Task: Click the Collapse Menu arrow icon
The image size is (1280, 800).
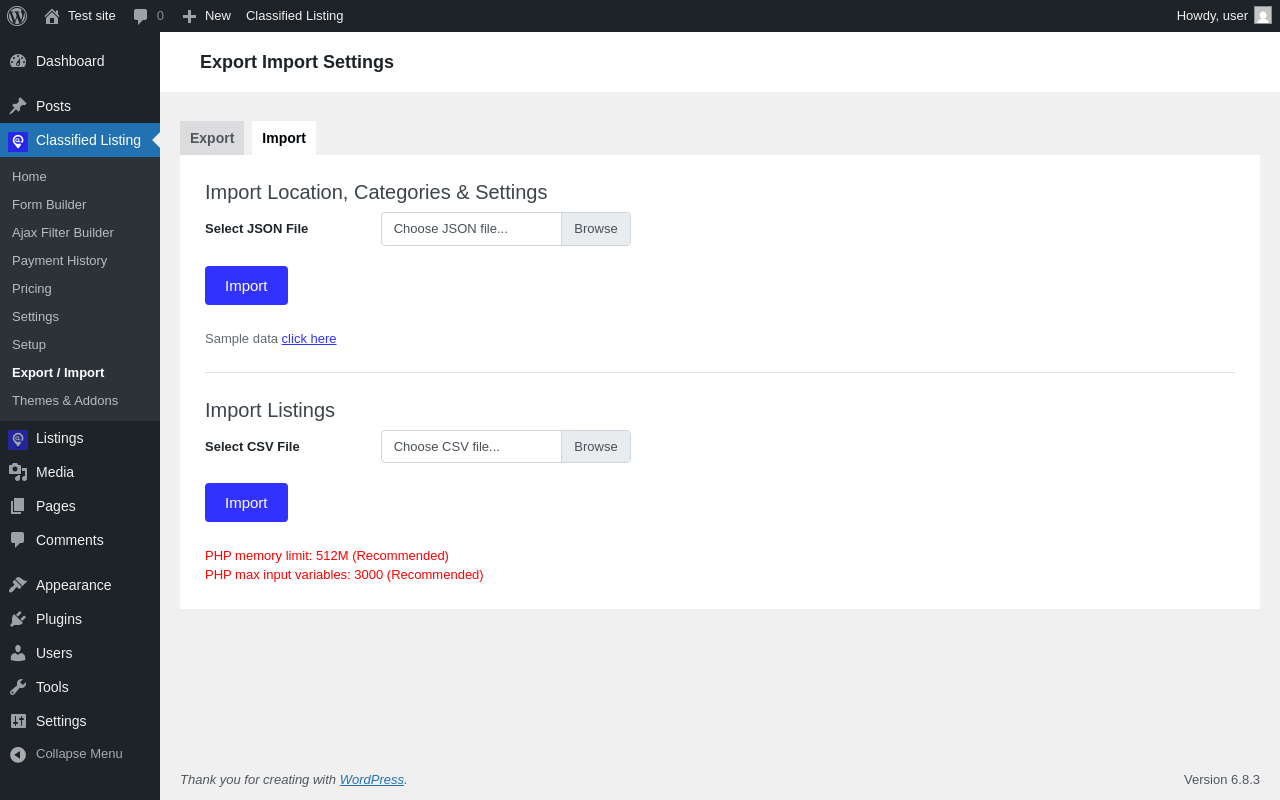Action: coord(18,754)
